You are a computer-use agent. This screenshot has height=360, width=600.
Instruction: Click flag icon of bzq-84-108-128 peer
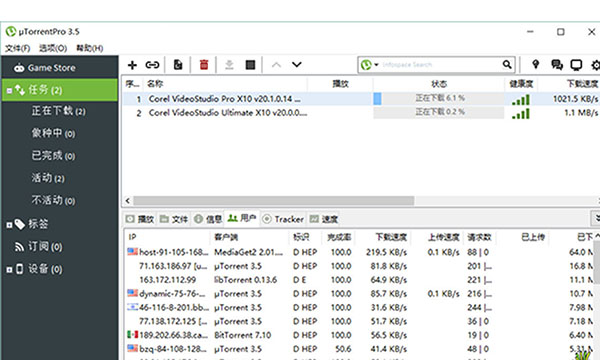pos(132,348)
